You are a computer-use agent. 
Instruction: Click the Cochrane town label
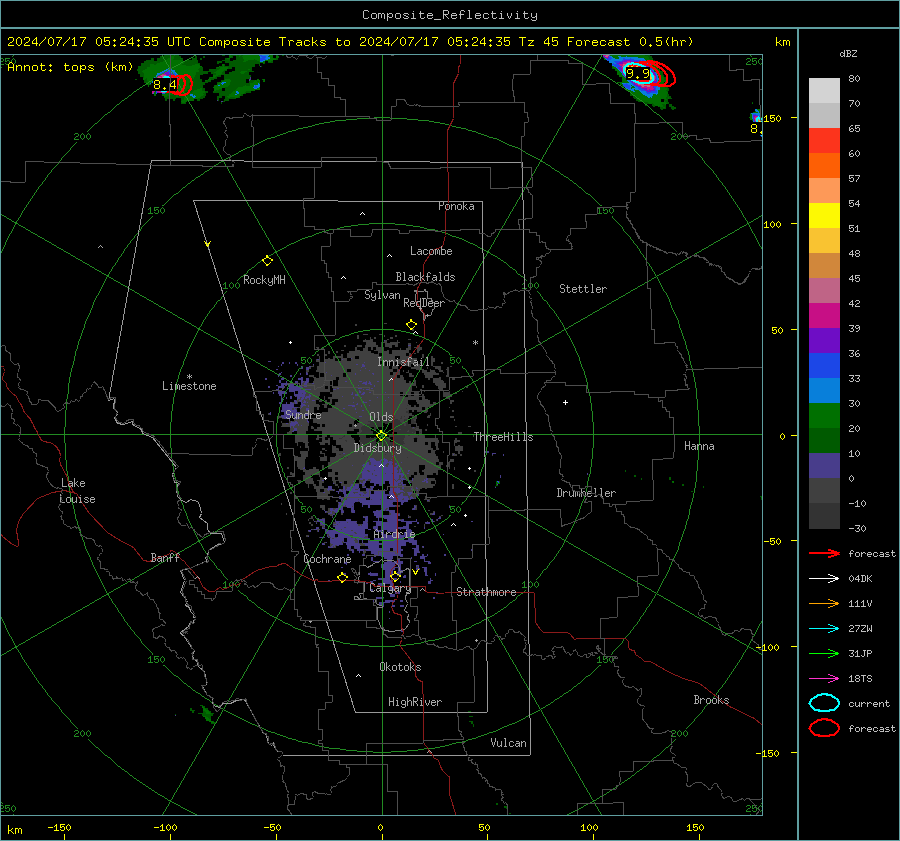point(327,559)
